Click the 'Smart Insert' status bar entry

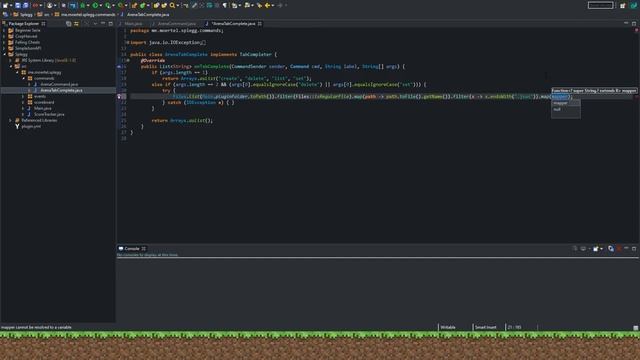click(x=485, y=327)
